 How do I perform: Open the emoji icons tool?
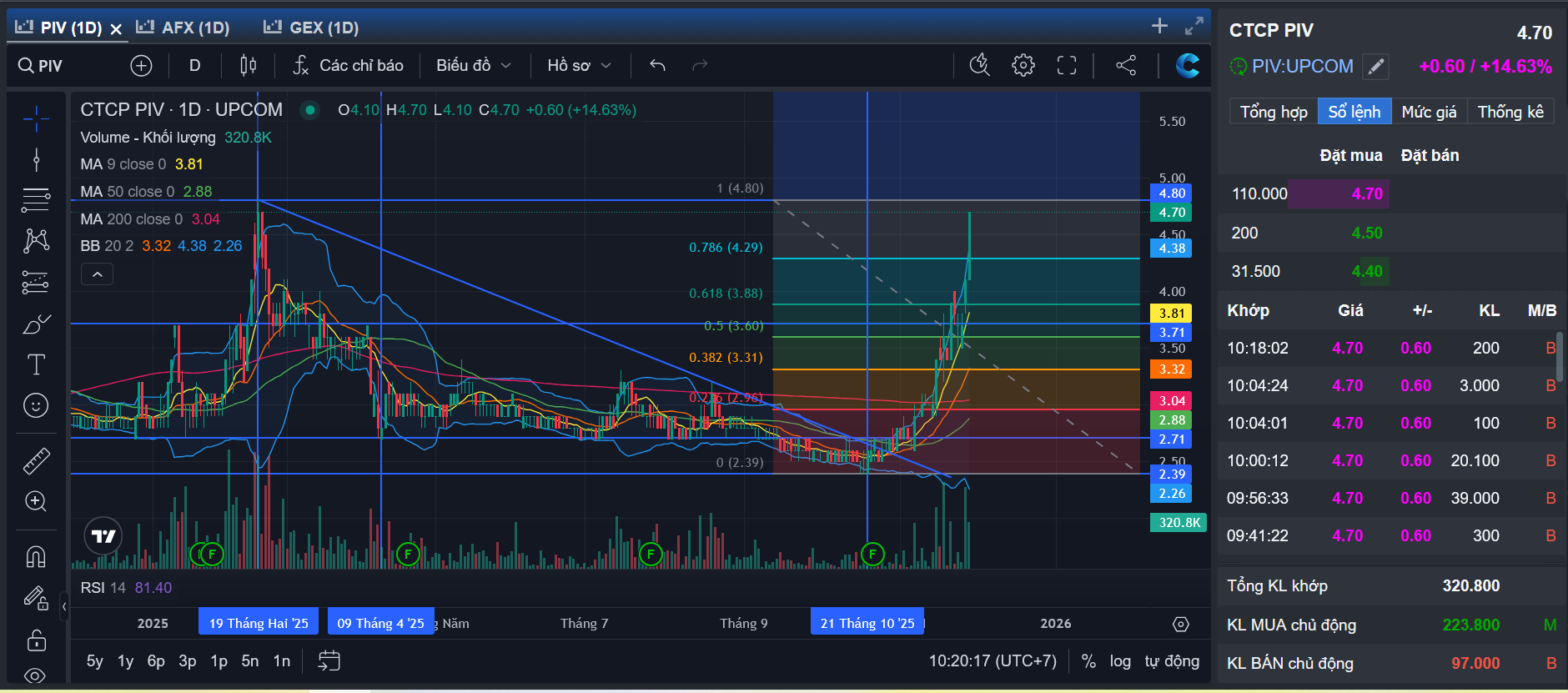click(x=36, y=405)
